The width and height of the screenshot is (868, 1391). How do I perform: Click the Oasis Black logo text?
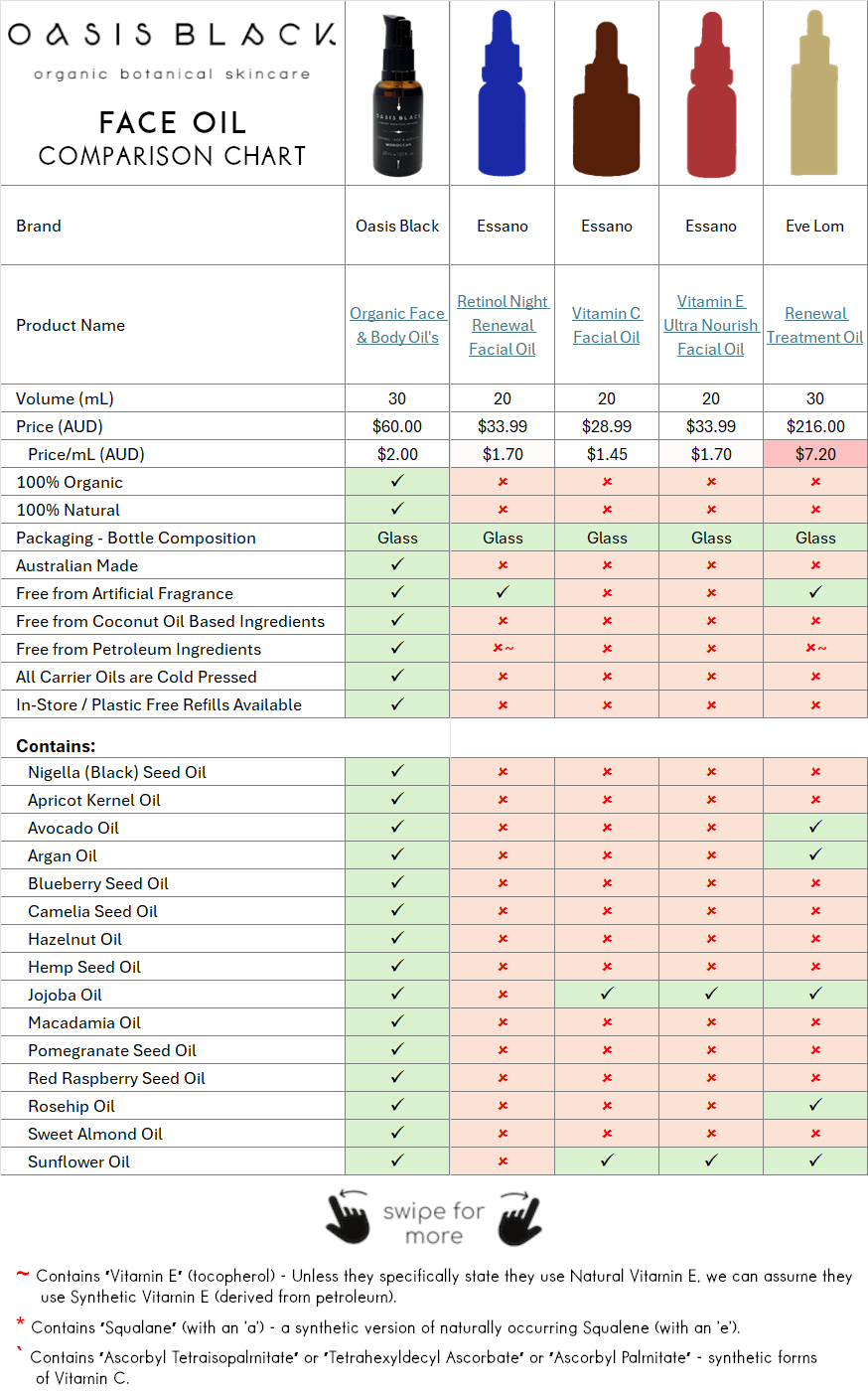tap(172, 35)
